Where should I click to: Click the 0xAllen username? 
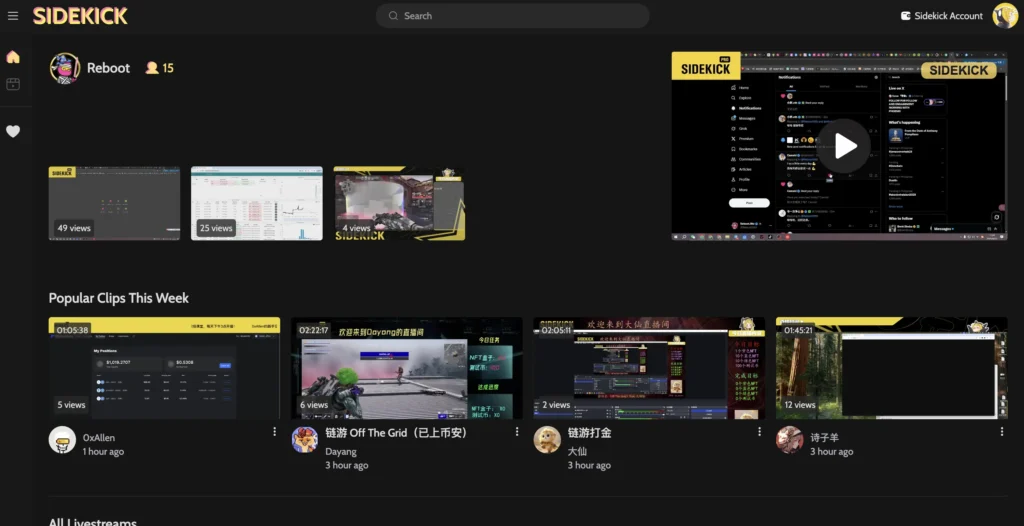coord(99,438)
